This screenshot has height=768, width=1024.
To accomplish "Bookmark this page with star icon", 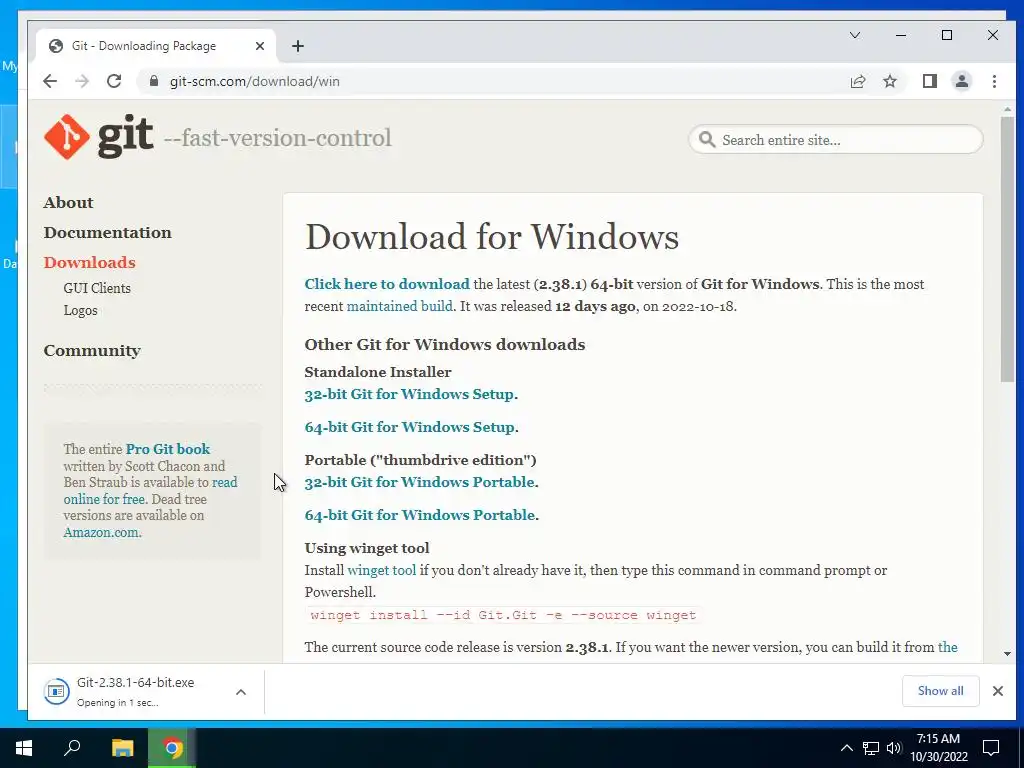I will [890, 81].
